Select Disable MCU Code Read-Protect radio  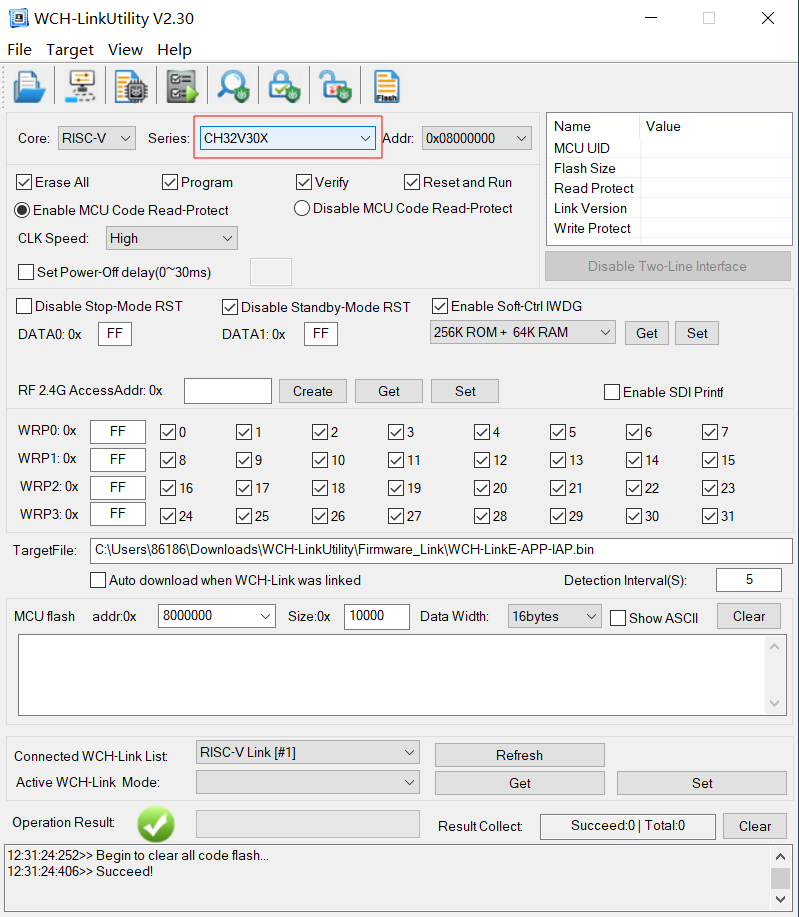pos(302,208)
